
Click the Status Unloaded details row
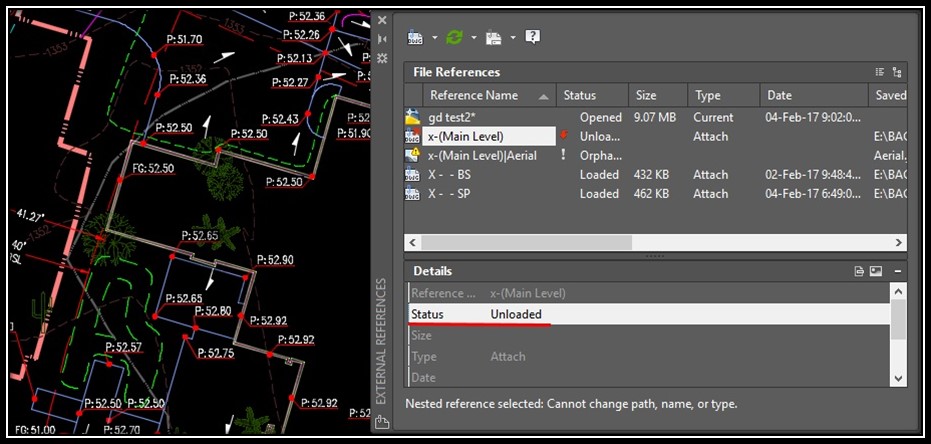coord(650,314)
